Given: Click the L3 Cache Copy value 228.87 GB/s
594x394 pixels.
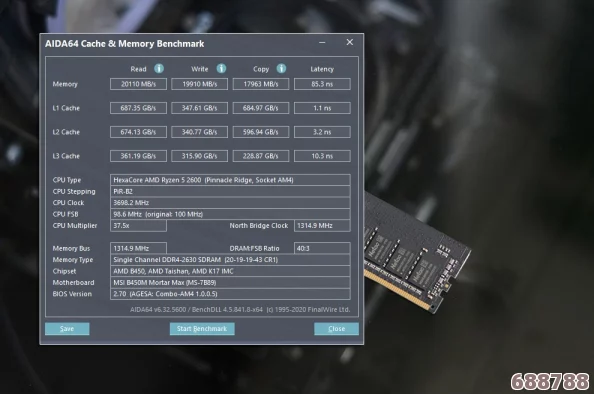Looking at the screenshot, I should 261,156.
